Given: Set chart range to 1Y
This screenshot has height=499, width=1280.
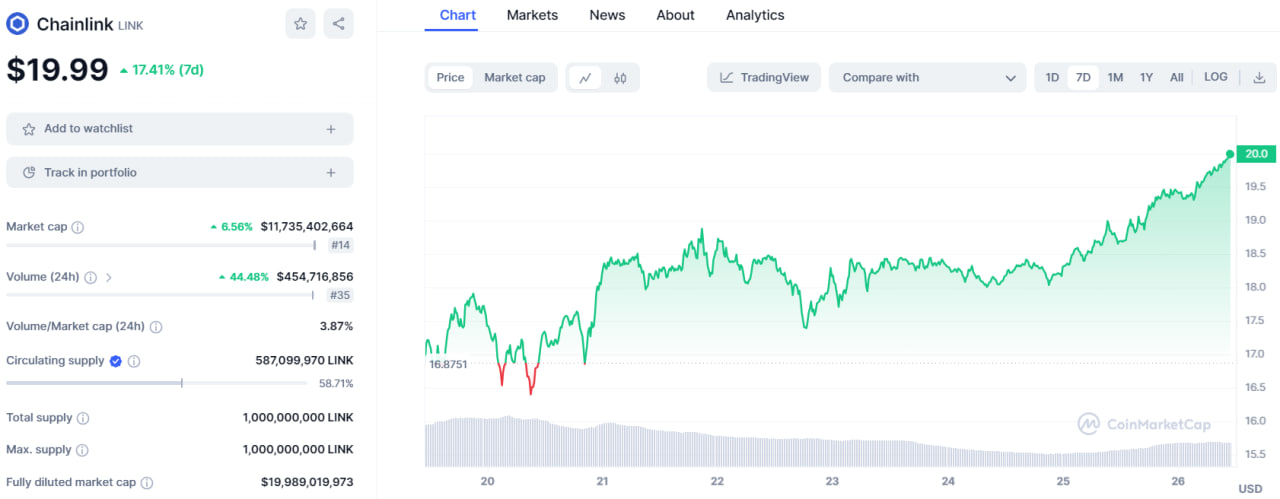Looking at the screenshot, I should coord(1146,77).
